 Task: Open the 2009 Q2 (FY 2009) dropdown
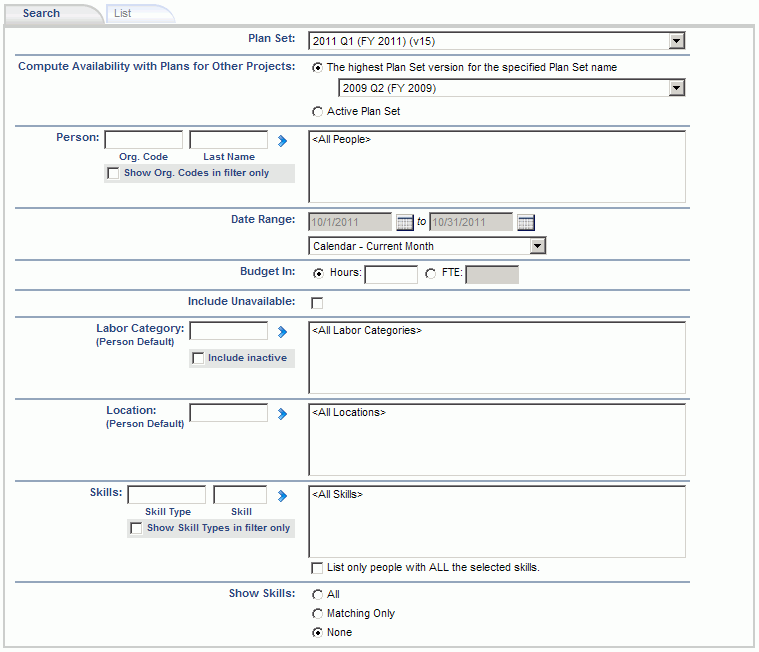point(677,88)
